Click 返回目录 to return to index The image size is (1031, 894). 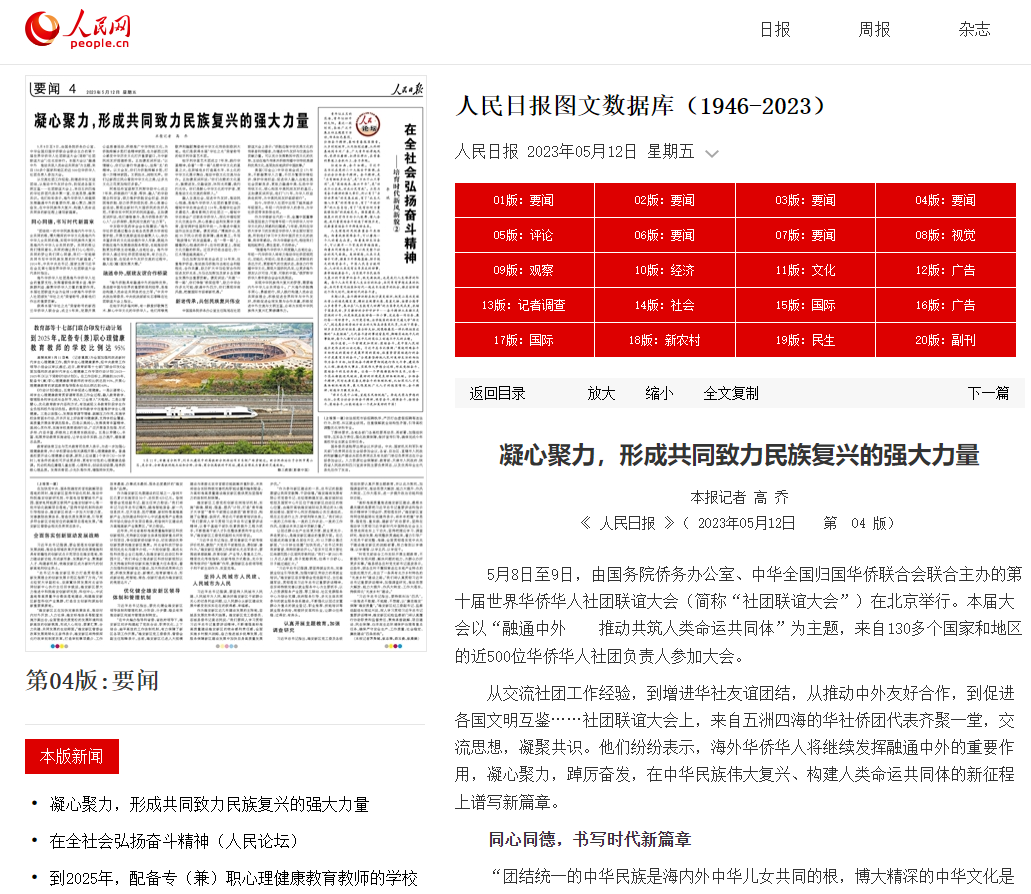[498, 393]
